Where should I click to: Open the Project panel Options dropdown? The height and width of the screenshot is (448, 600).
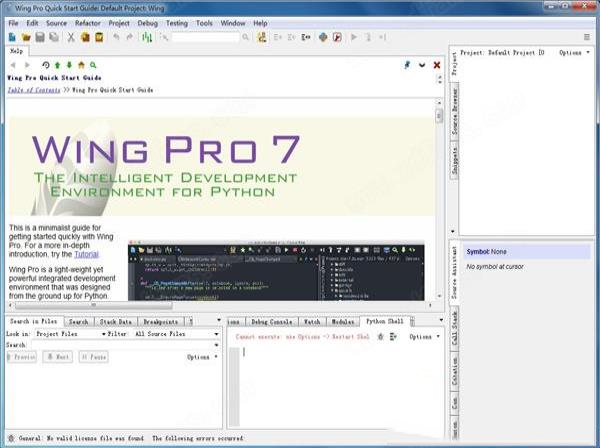click(x=574, y=53)
